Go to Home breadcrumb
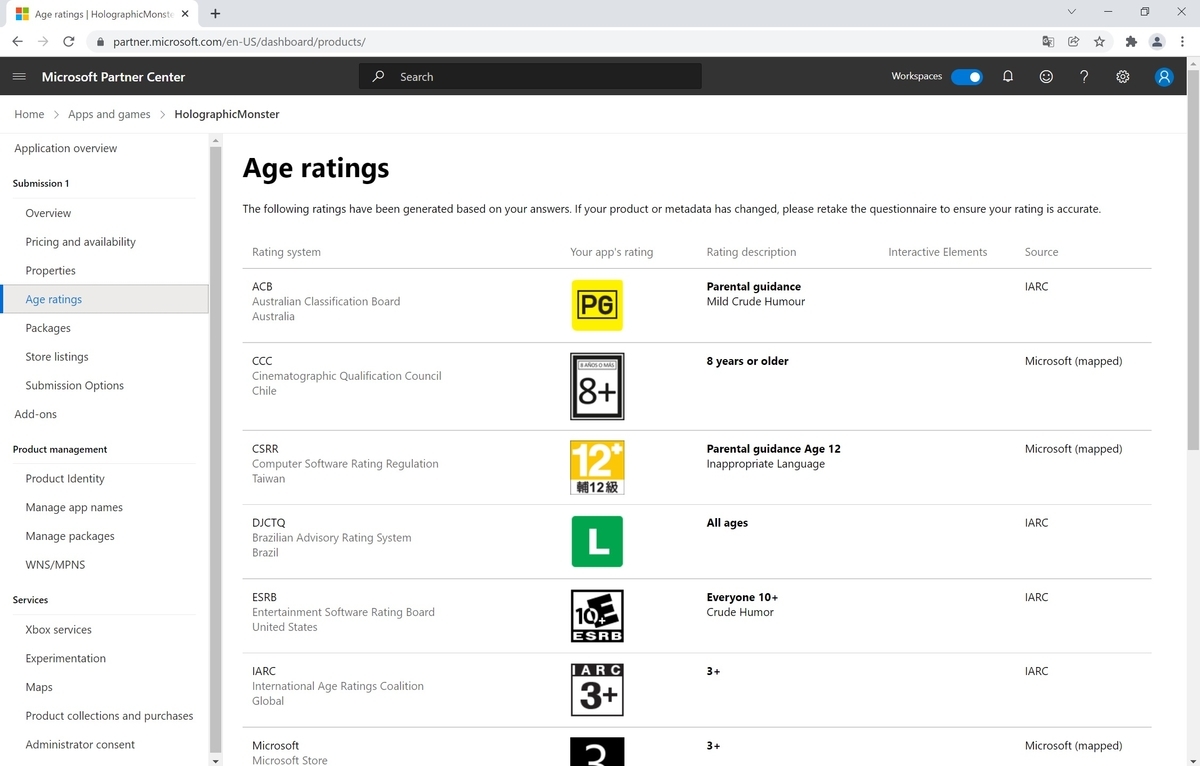Screen dimensions: 1200x766 (x=29, y=114)
